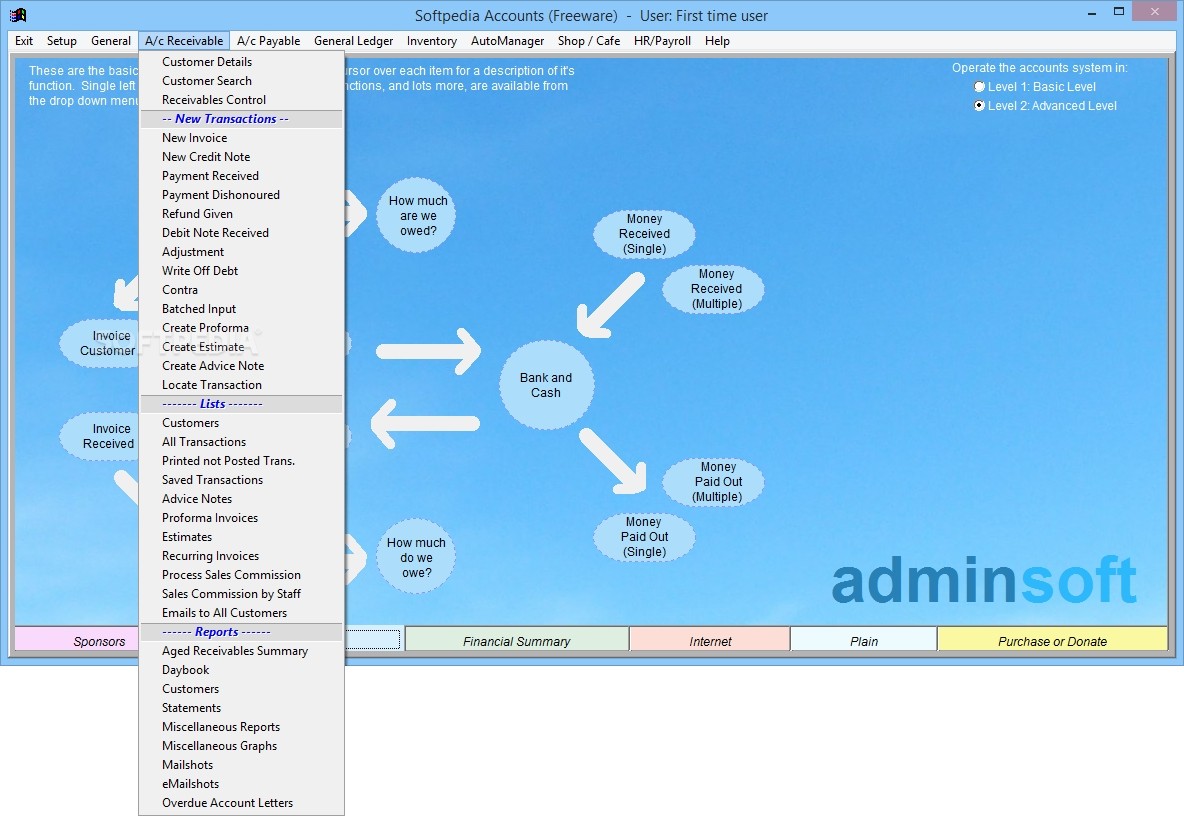Open Miscellaneous Reports menu item
This screenshot has width=1184, height=816.
coord(242,727)
